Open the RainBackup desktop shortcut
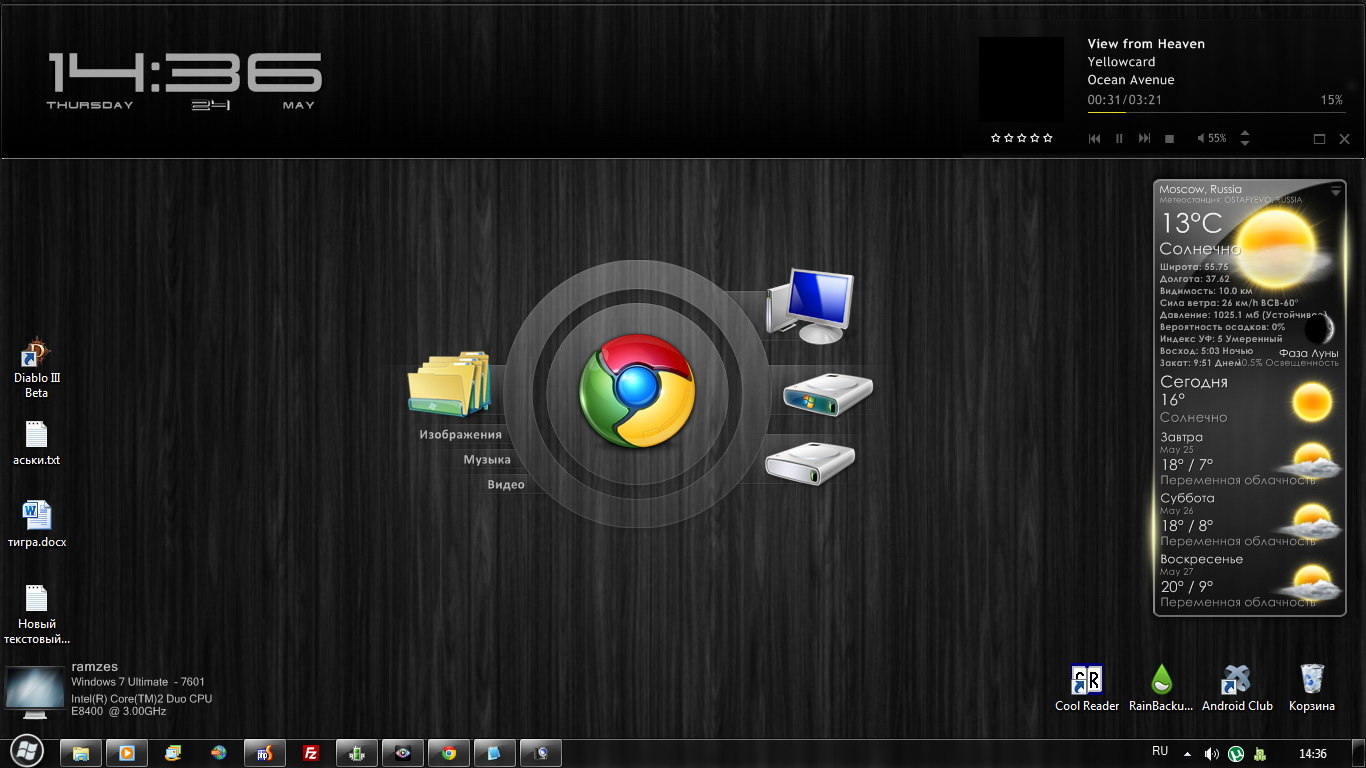The height and width of the screenshot is (768, 1366). 1160,681
